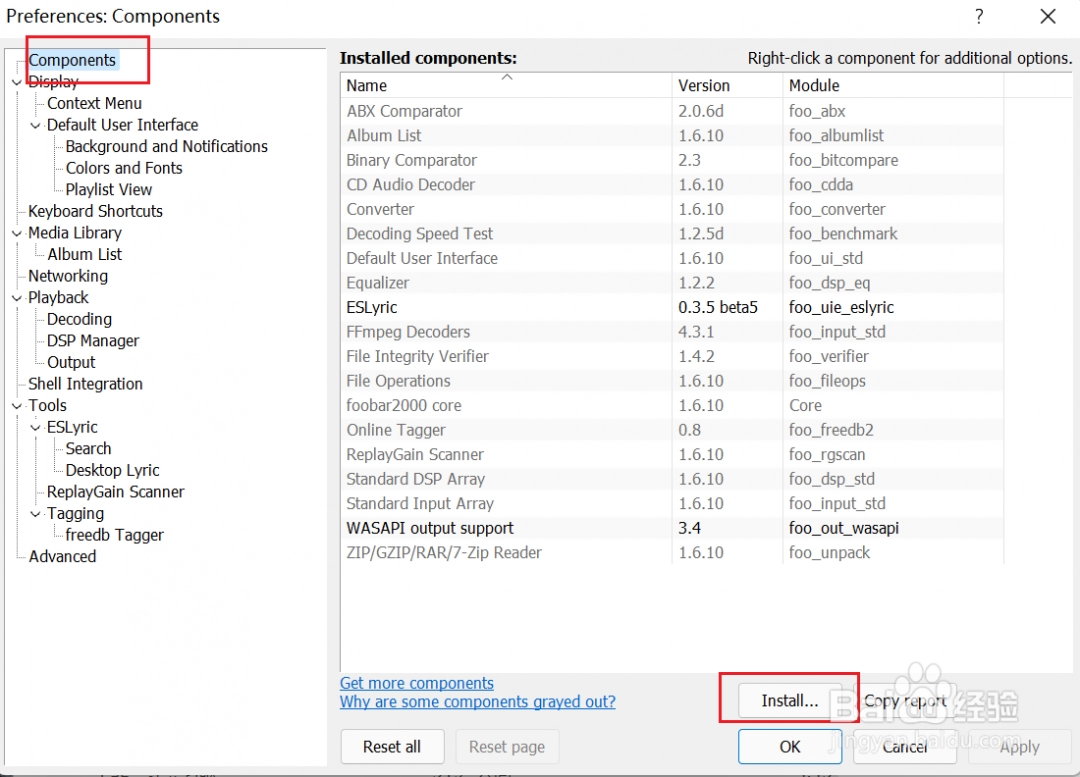
Task: Click the help question mark icon
Action: pyautogui.click(x=979, y=17)
